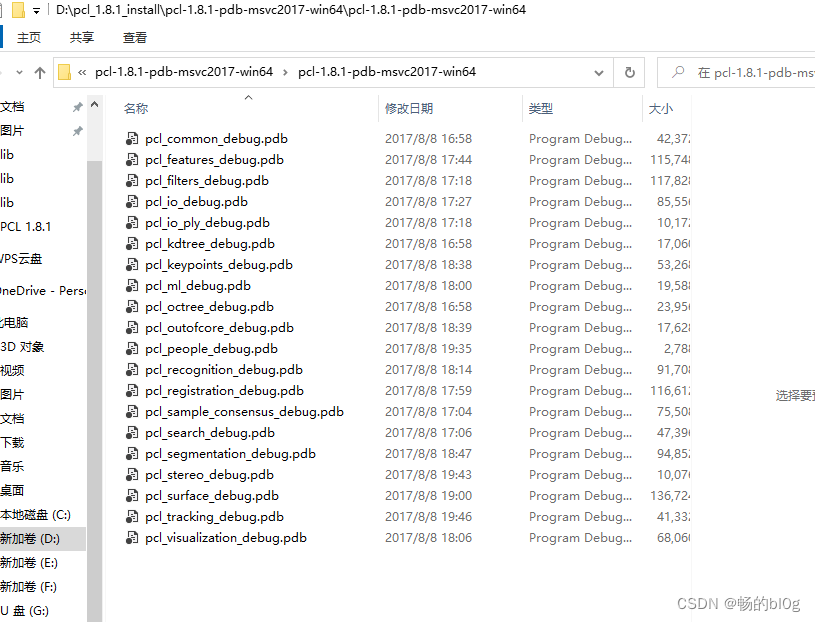Click the folder icon inside the address bar
The height and width of the screenshot is (622, 815).
pos(64,73)
